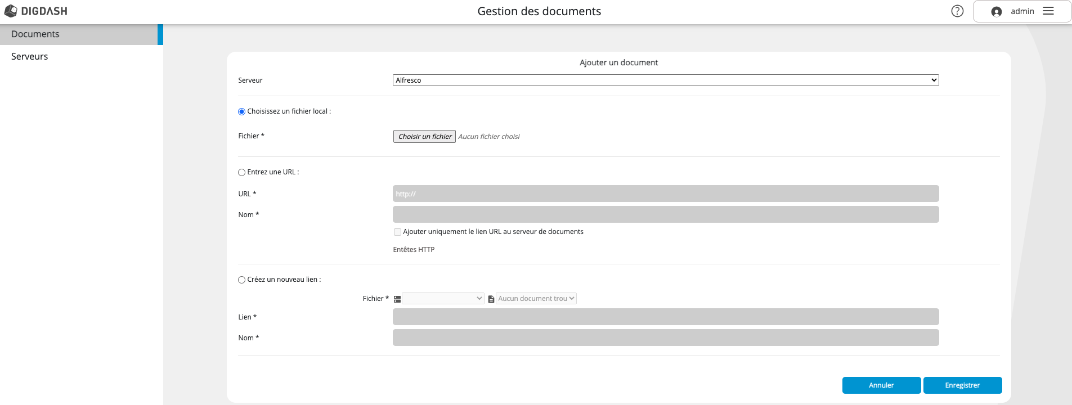Open the Documents sidebar tab
Image resolution: width=1072 pixels, height=405 pixels.
pos(80,34)
